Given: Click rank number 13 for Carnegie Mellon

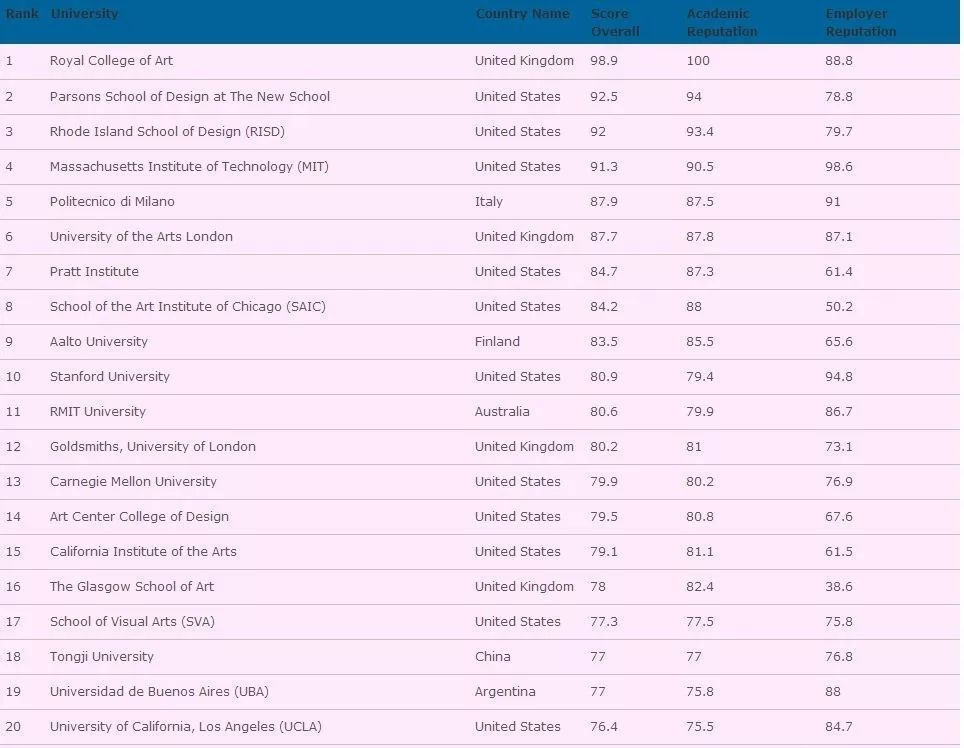Looking at the screenshot, I should point(13,482).
